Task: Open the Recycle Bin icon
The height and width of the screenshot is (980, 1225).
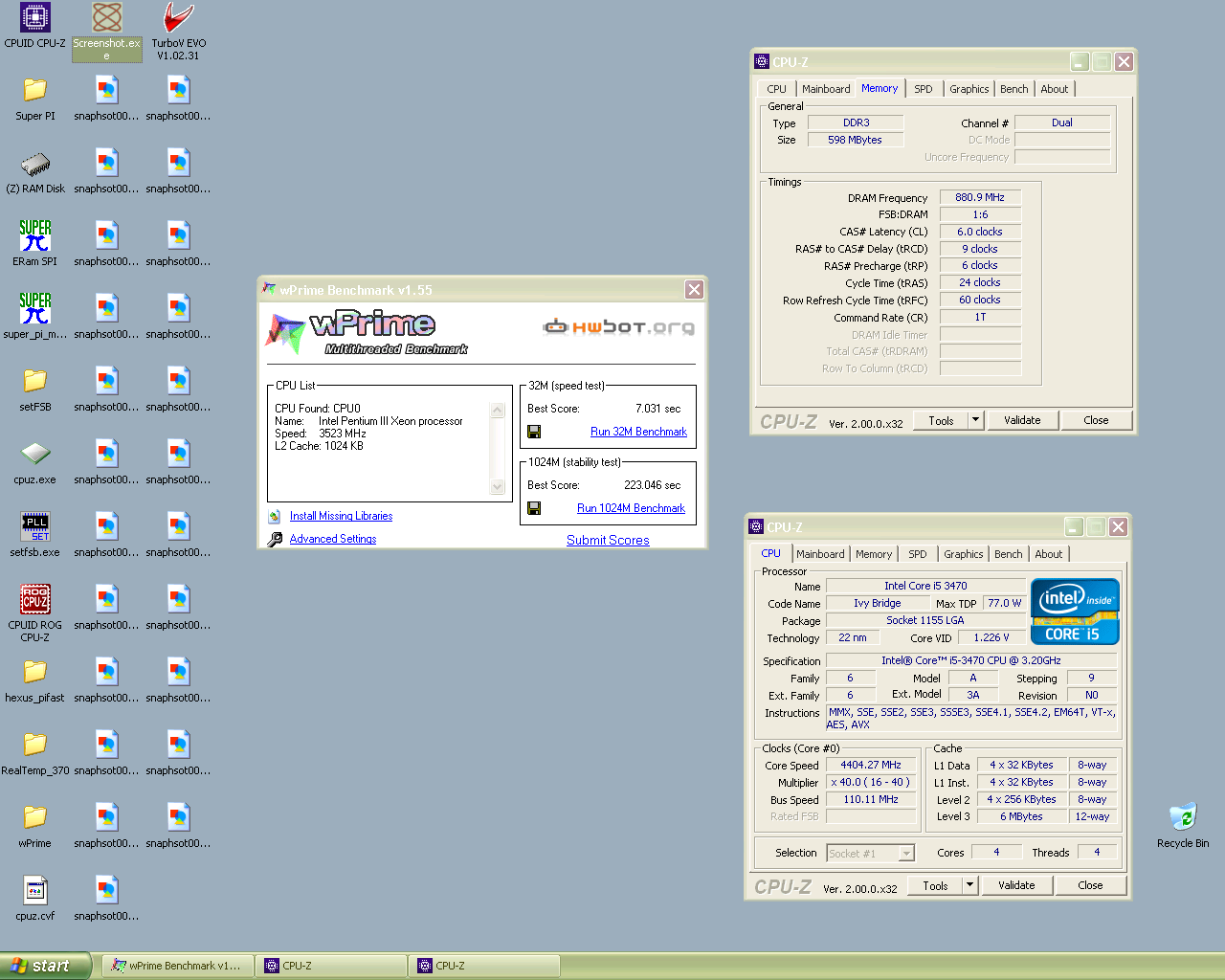Action: click(x=1183, y=826)
